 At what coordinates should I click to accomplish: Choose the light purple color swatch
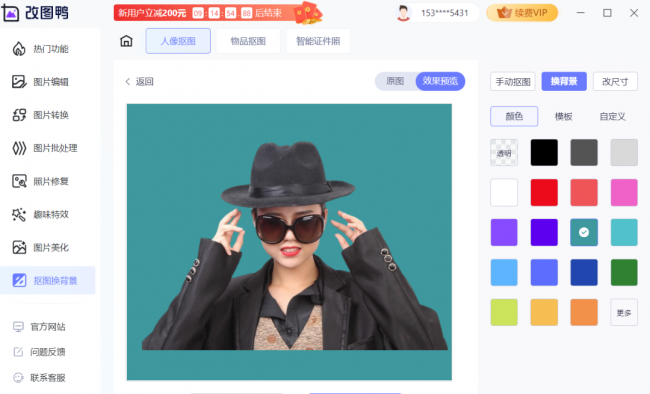(x=504, y=232)
